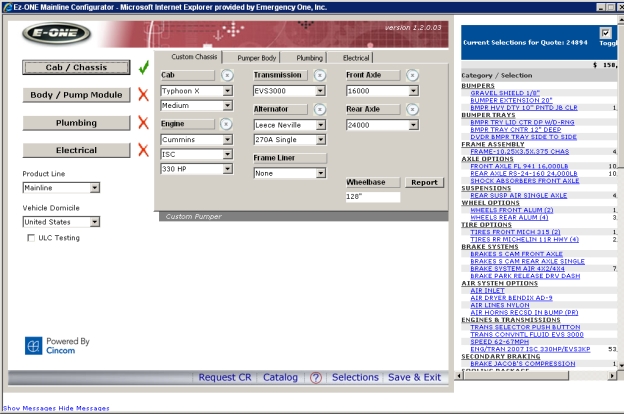Screen dimensions: 624x414
Task: Clear the Rear Axle selection with its round X icon
Action: pyautogui.click(x=412, y=109)
